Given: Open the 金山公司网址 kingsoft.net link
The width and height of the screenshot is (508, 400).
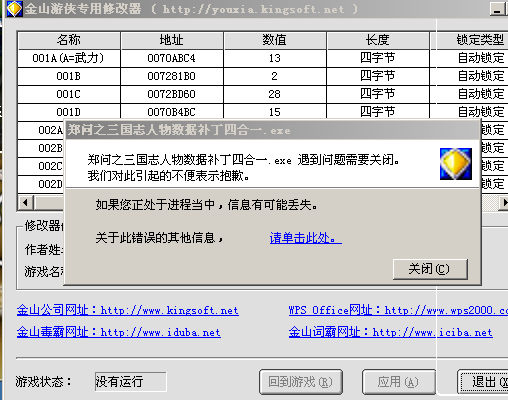Looking at the screenshot, I should tap(128, 310).
